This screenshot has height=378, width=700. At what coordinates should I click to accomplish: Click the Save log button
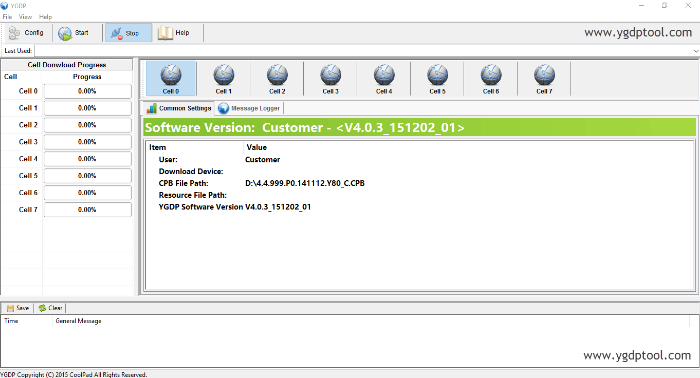tap(18, 308)
